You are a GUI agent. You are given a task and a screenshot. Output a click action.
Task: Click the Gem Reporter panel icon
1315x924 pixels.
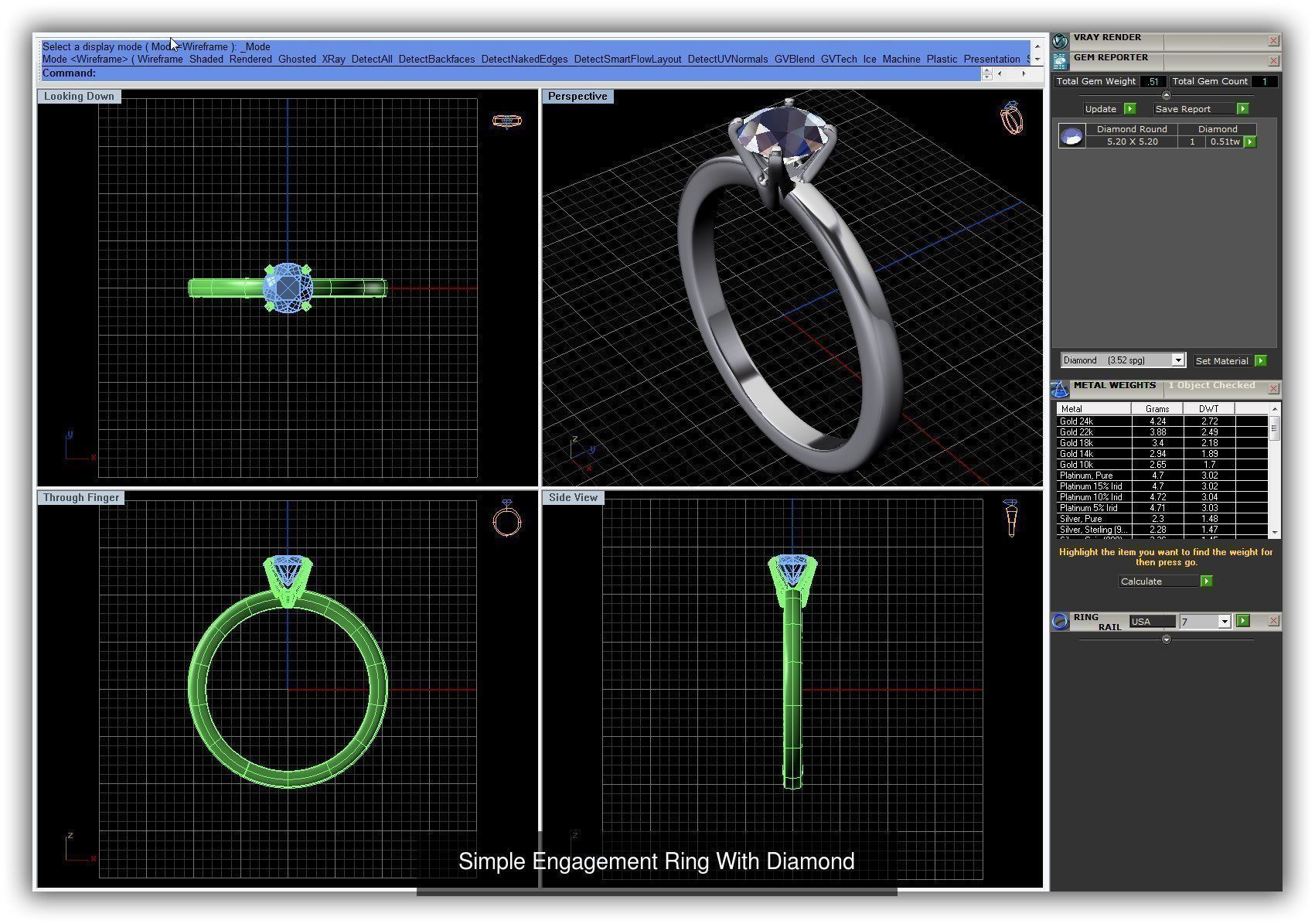1060,60
